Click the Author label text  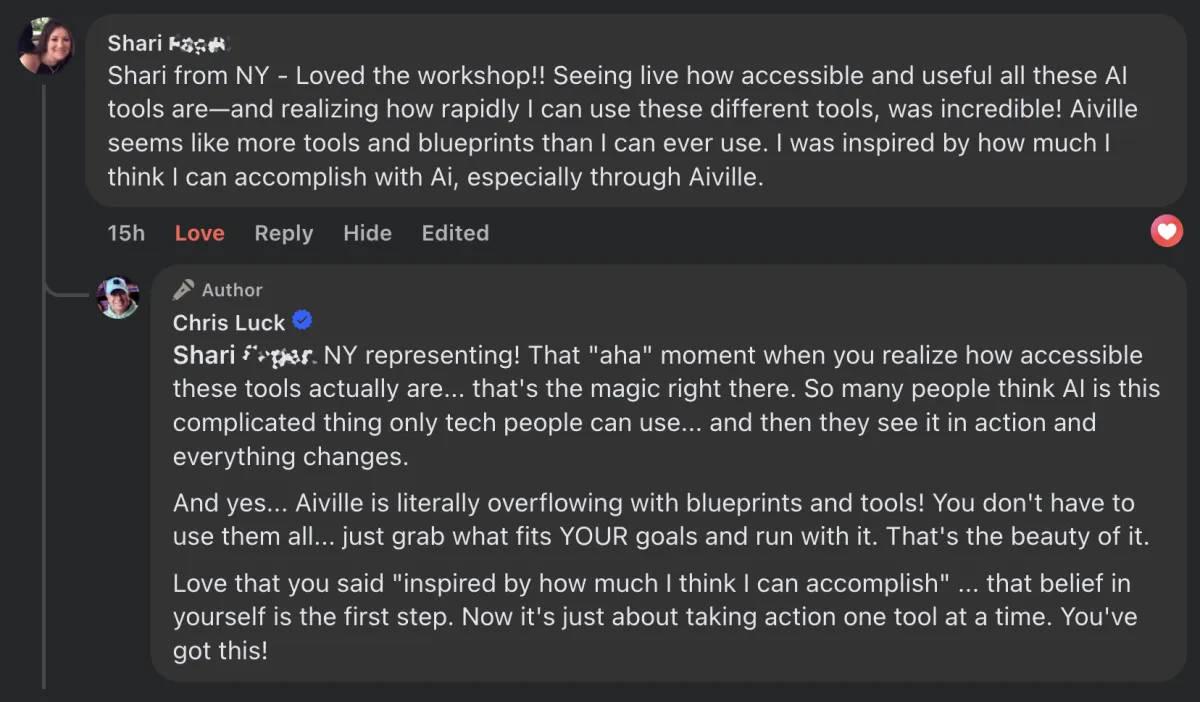click(x=232, y=290)
